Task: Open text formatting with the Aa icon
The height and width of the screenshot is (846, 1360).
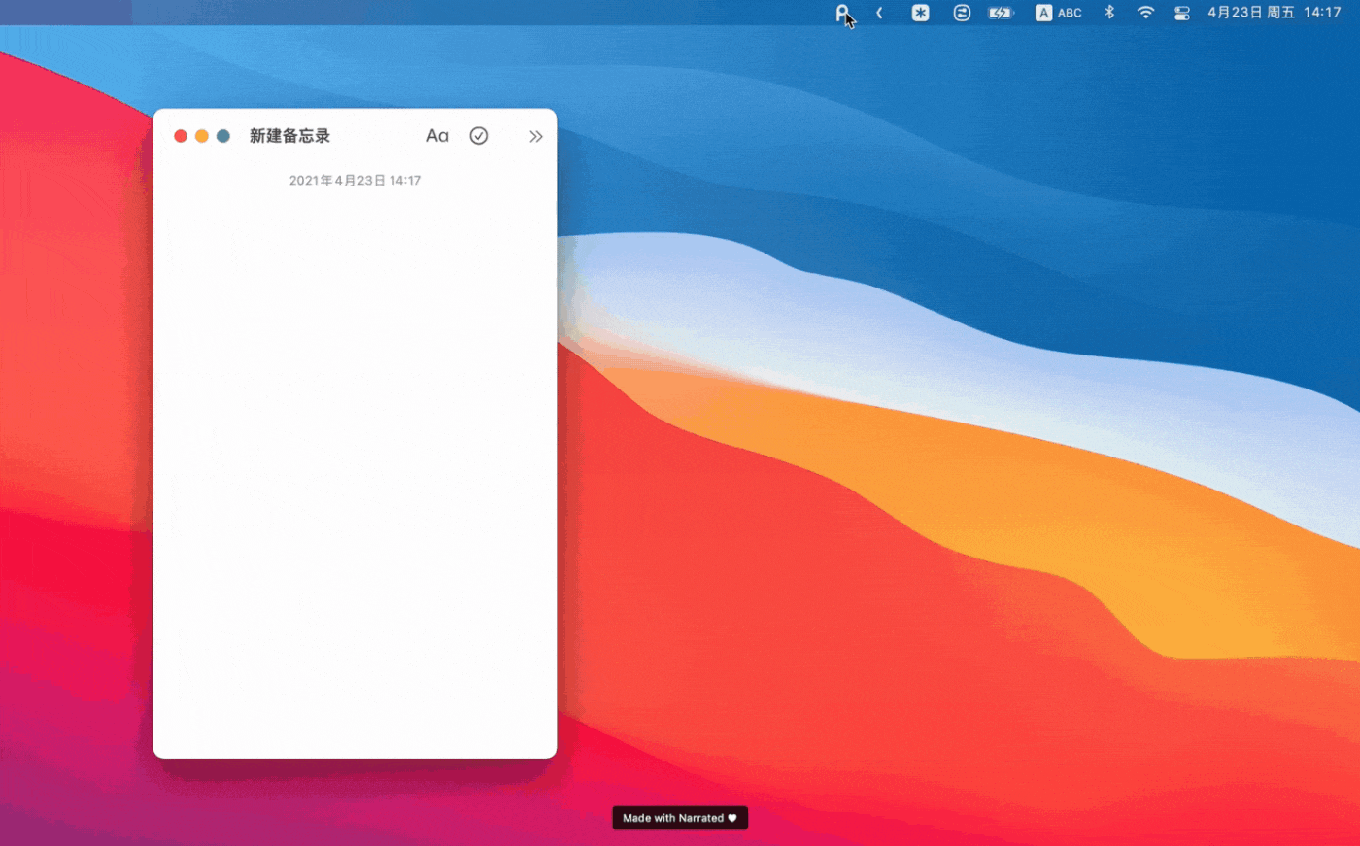Action: (437, 135)
